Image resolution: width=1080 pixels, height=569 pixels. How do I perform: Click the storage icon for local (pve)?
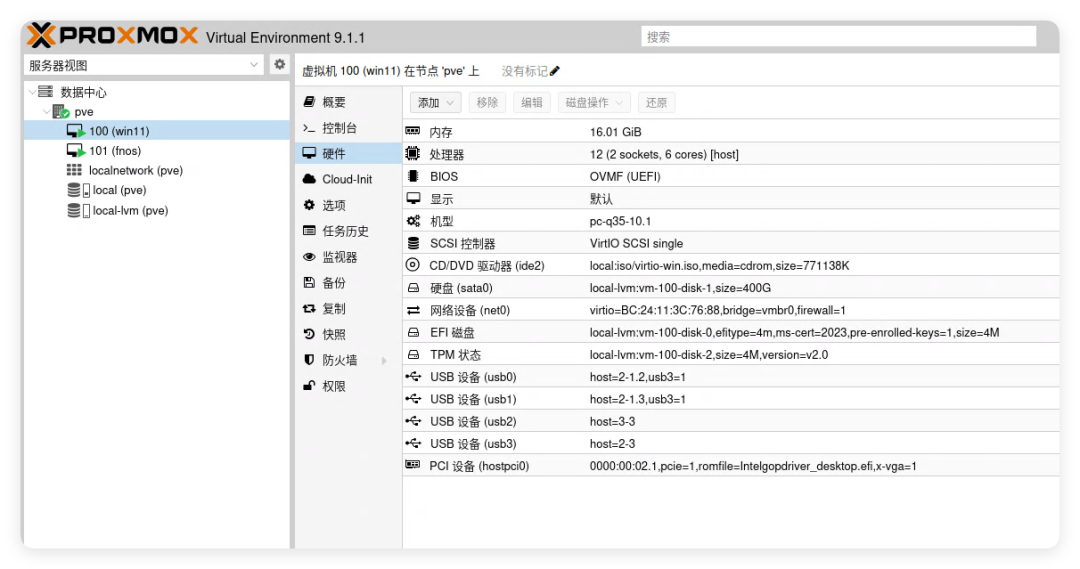click(x=78, y=190)
